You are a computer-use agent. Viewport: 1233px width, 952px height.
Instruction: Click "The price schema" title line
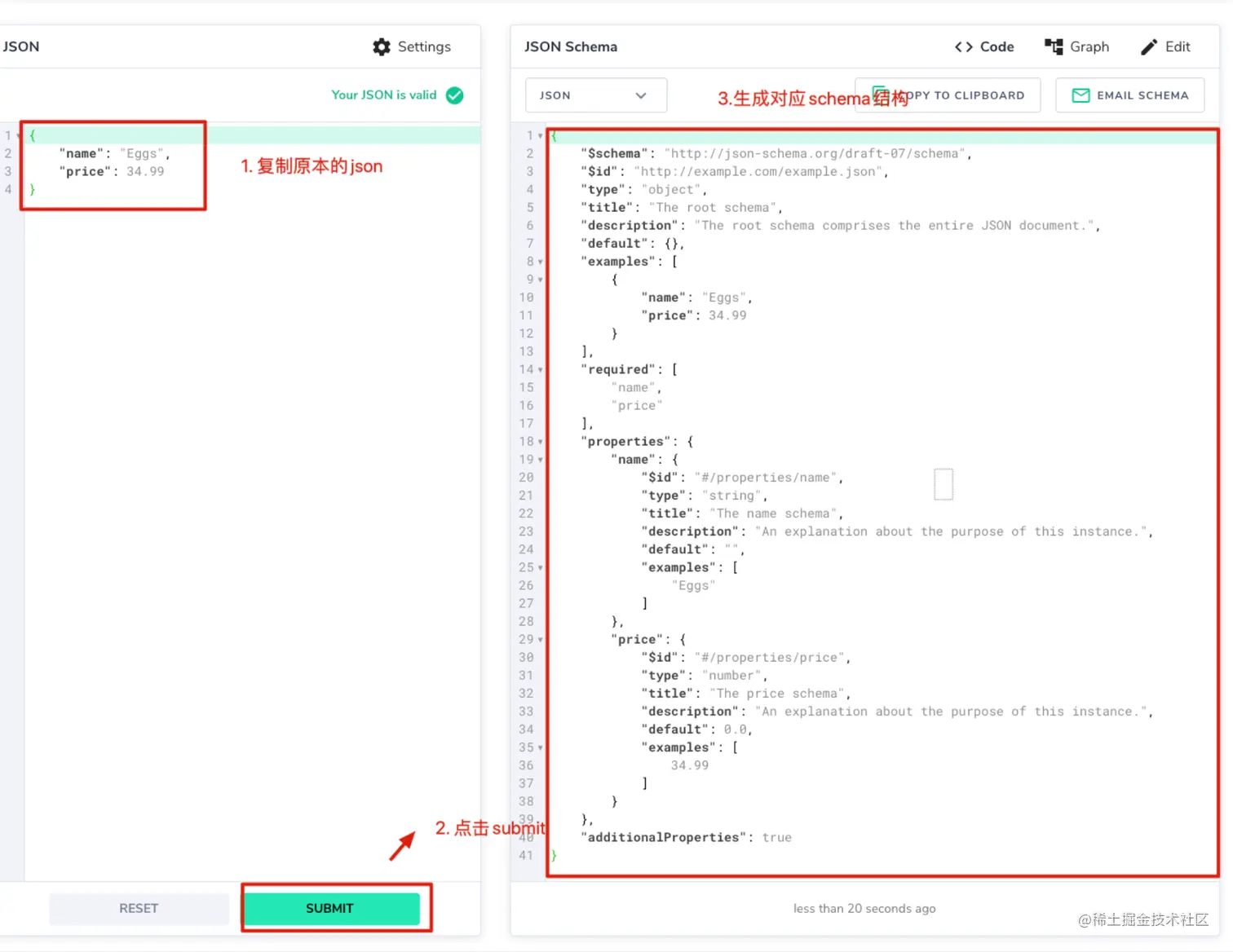[x=746, y=694]
